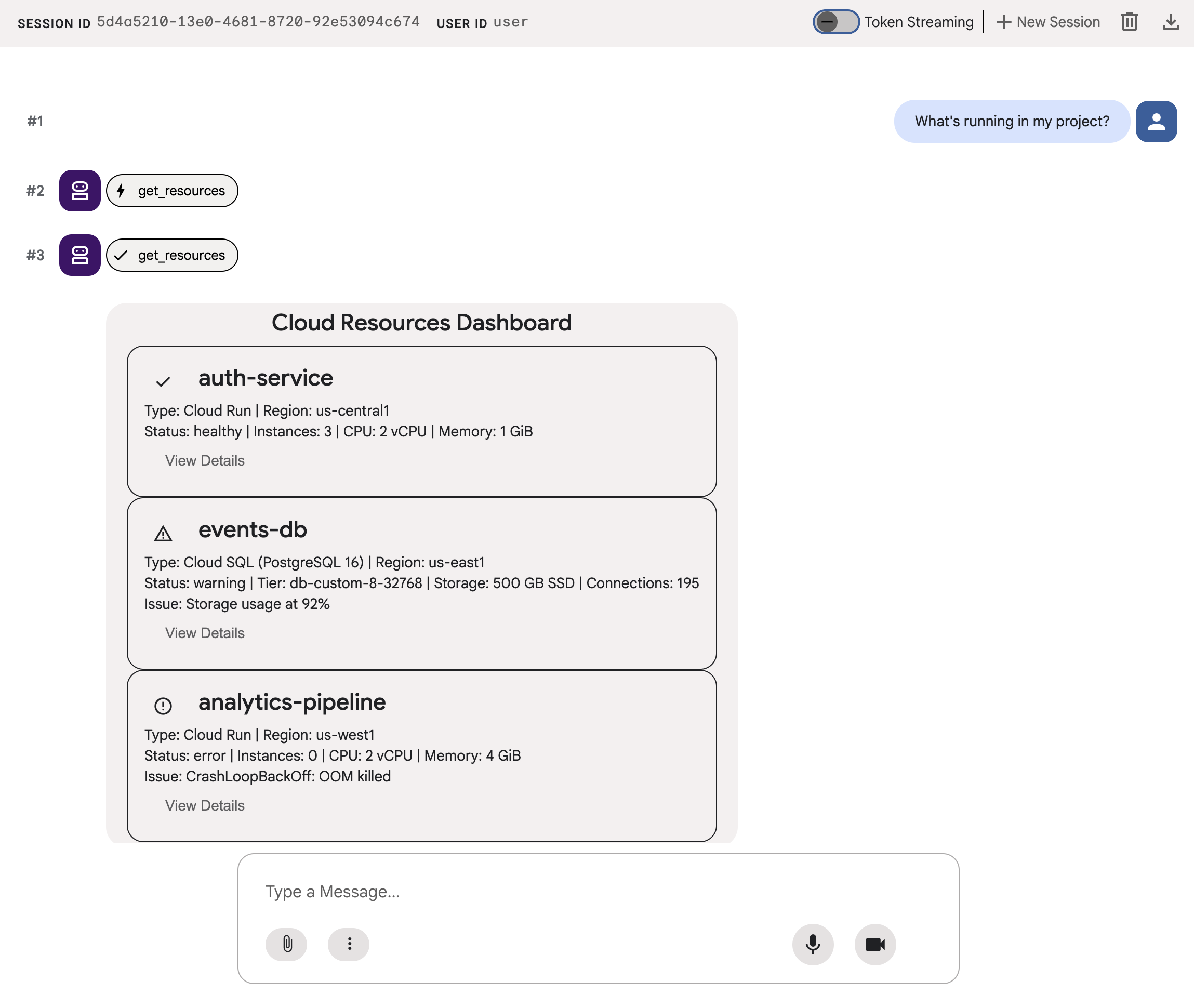Click View Details for events-db
The height and width of the screenshot is (1008, 1194).
click(x=205, y=633)
